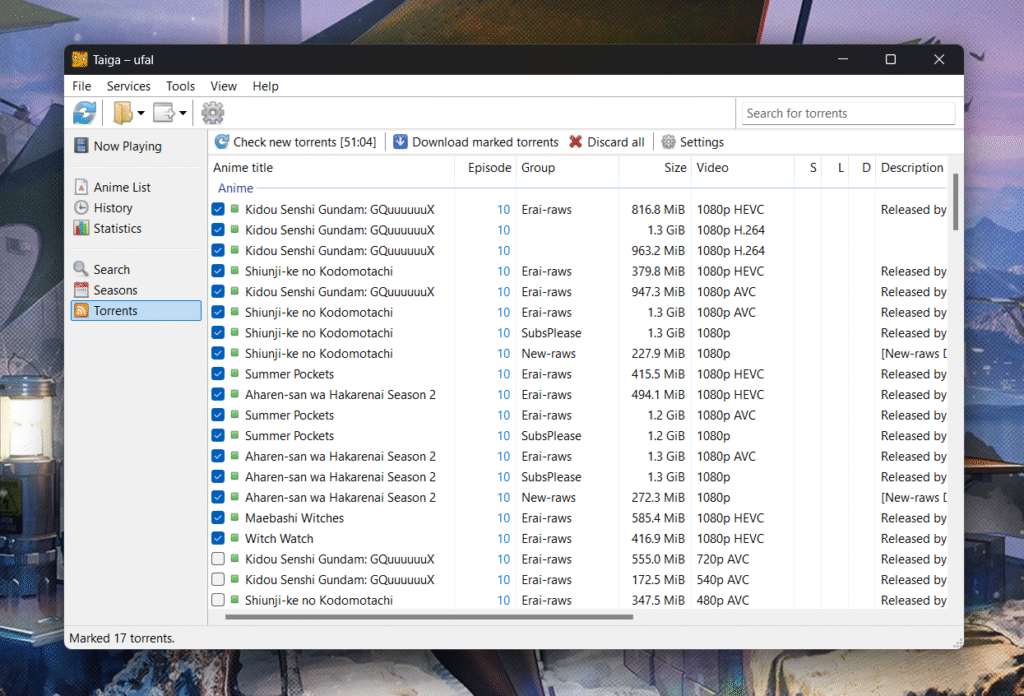Sort by the D (downloads) column header

862,168
